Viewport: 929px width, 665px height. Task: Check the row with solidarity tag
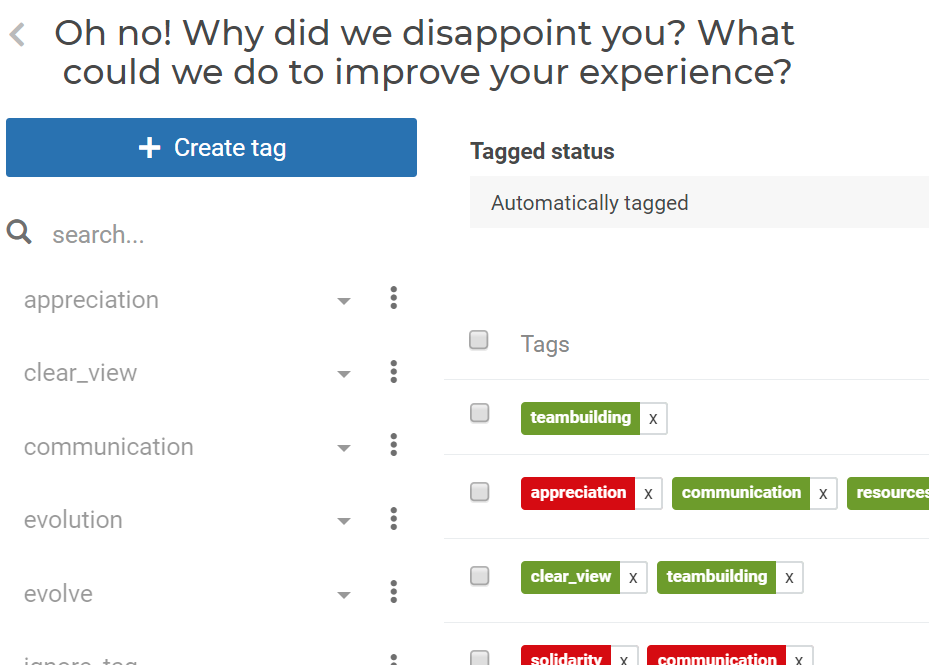click(479, 657)
